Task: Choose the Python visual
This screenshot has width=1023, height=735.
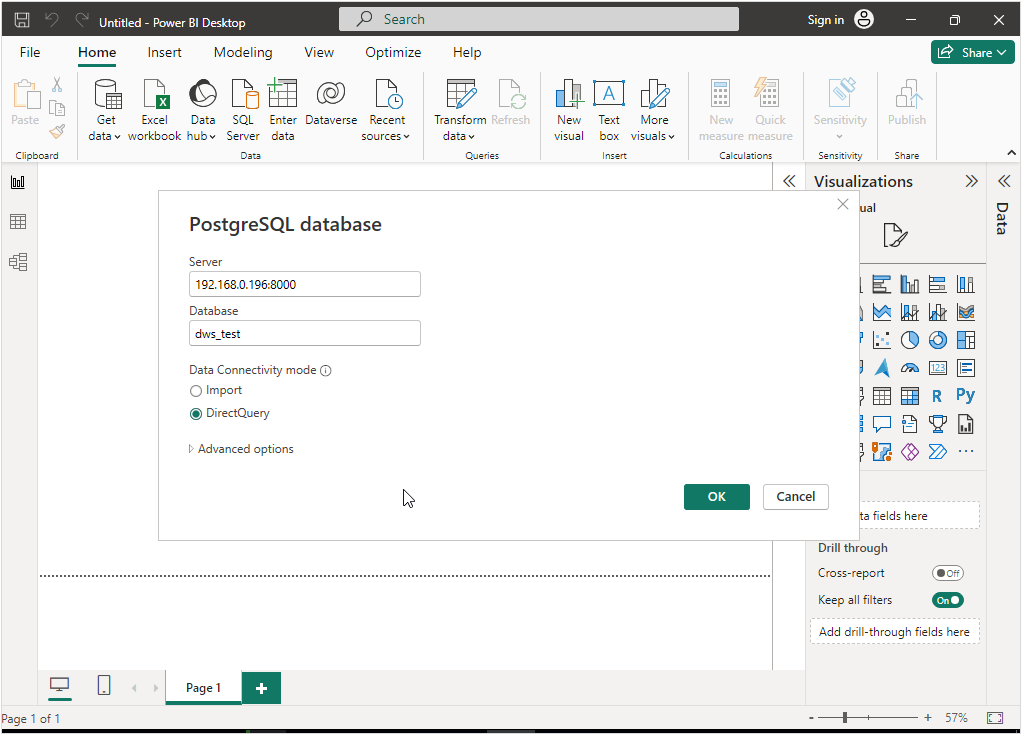Action: click(x=966, y=395)
